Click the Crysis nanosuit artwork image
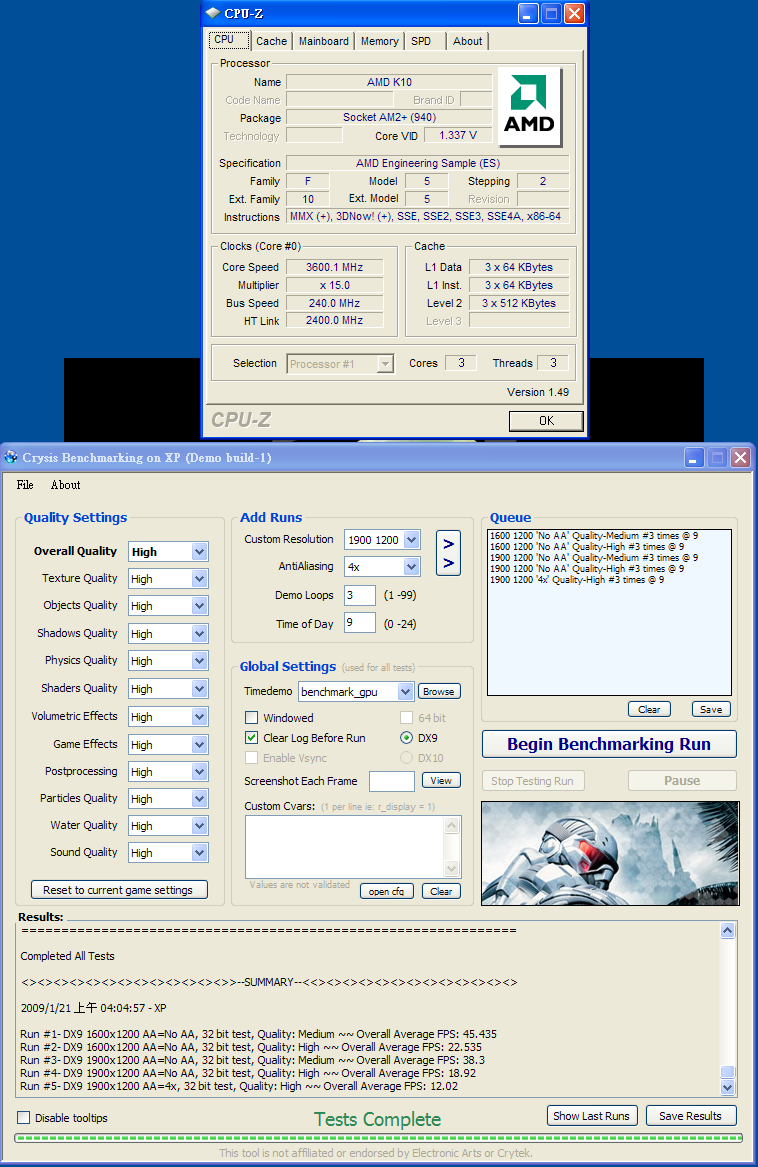The height and width of the screenshot is (1167, 758). 610,853
